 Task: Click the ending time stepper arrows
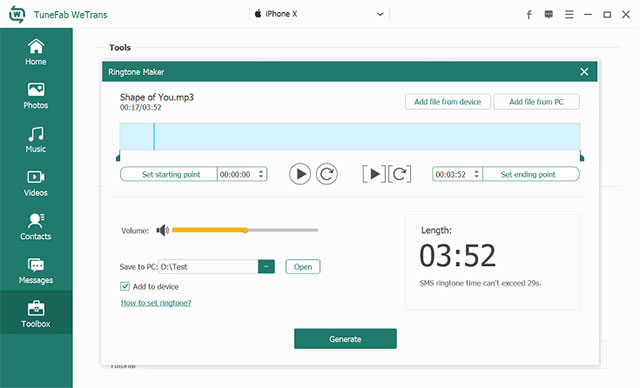tap(476, 174)
